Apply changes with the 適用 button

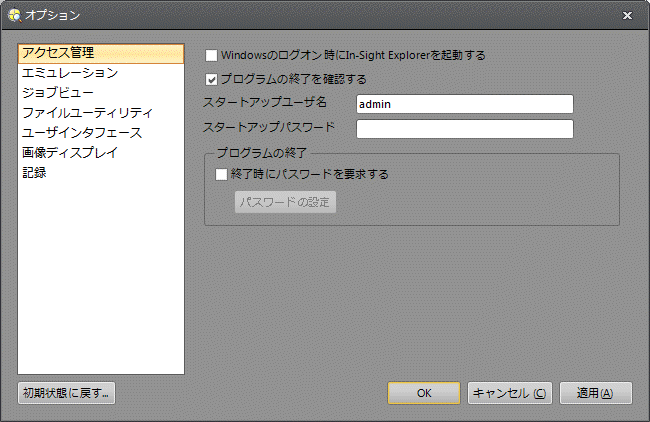point(595,393)
